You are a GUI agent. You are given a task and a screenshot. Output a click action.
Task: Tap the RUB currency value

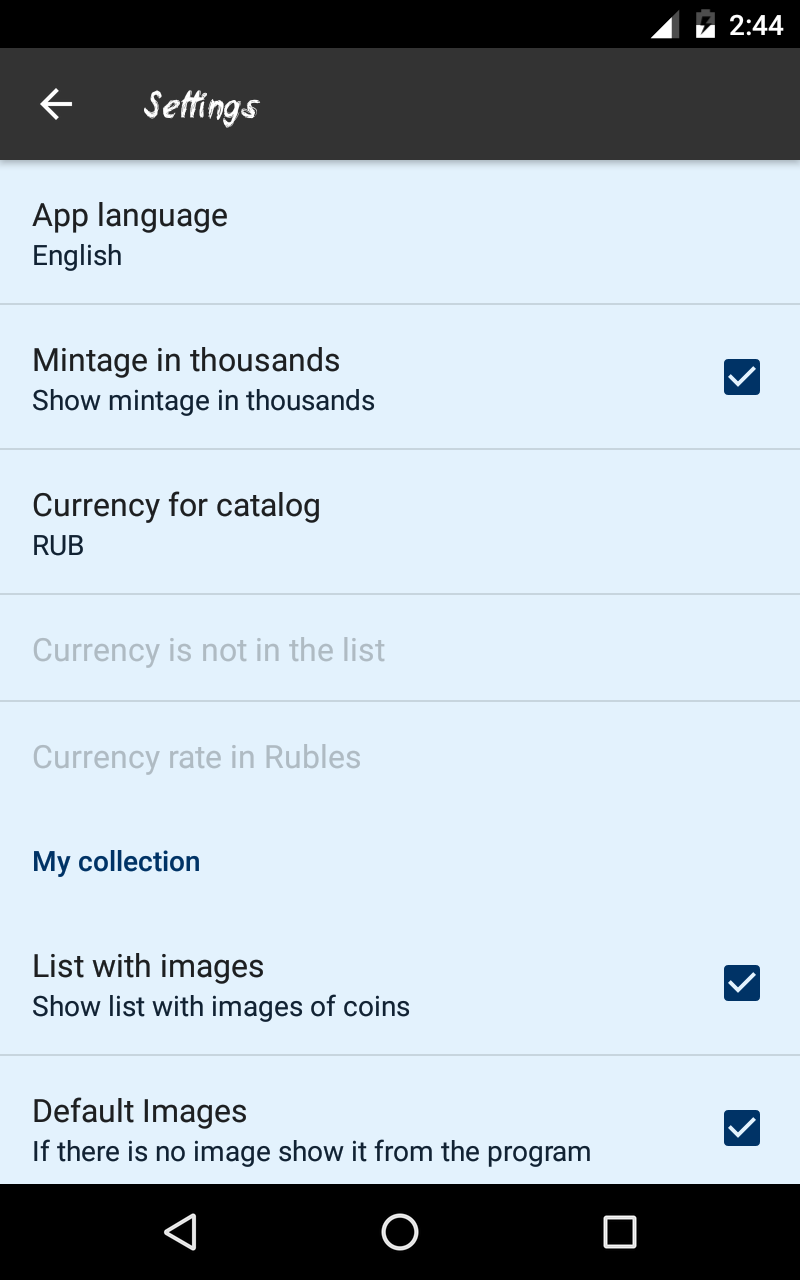[x=58, y=546]
